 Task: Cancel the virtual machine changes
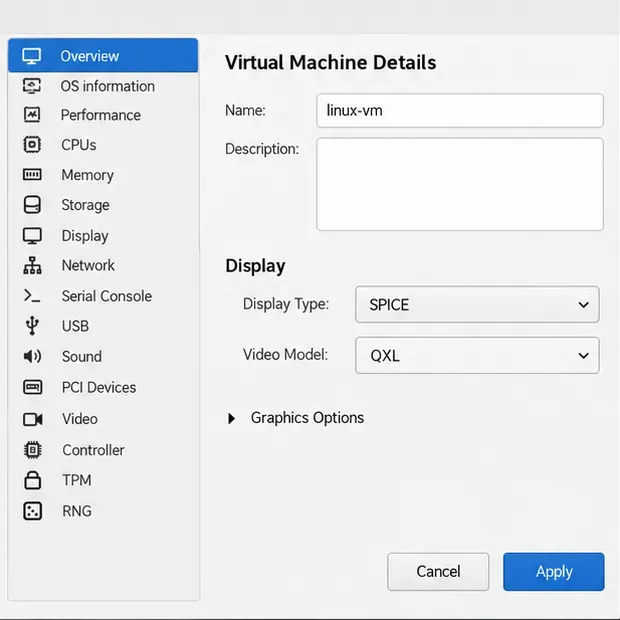(438, 572)
